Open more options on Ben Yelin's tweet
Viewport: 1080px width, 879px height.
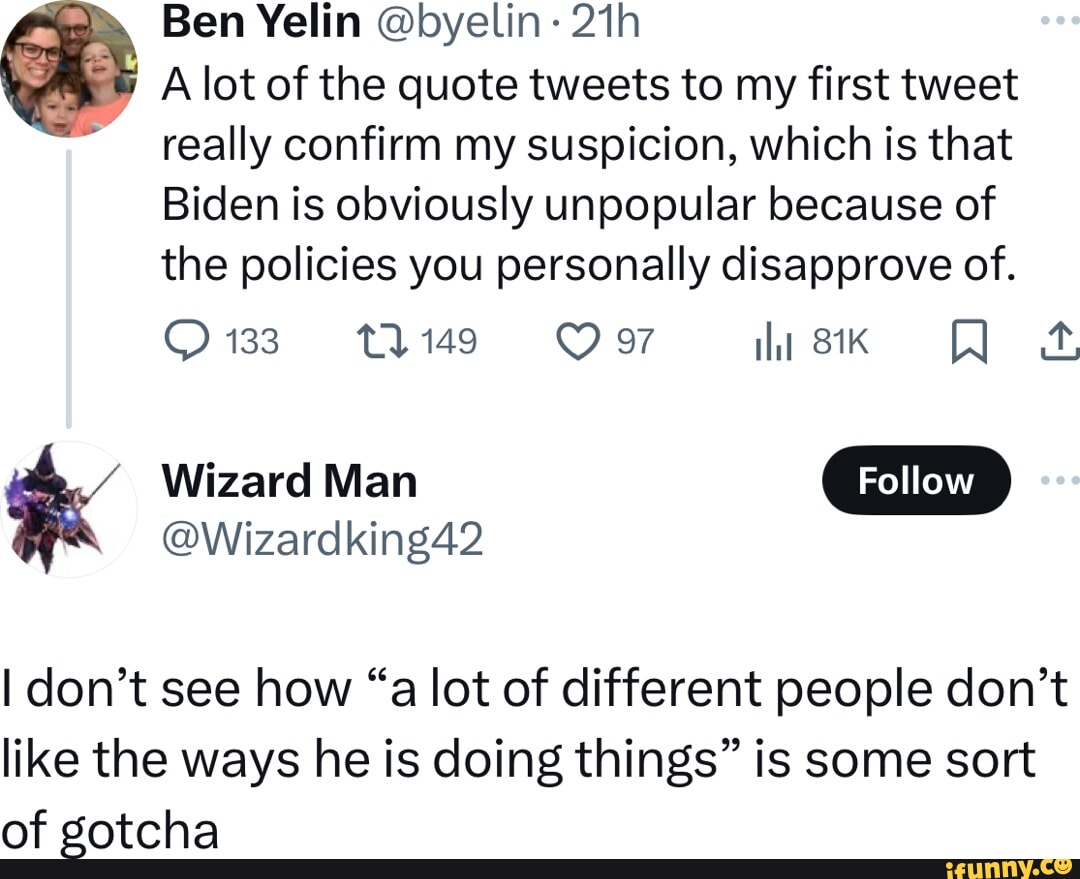(1058, 20)
